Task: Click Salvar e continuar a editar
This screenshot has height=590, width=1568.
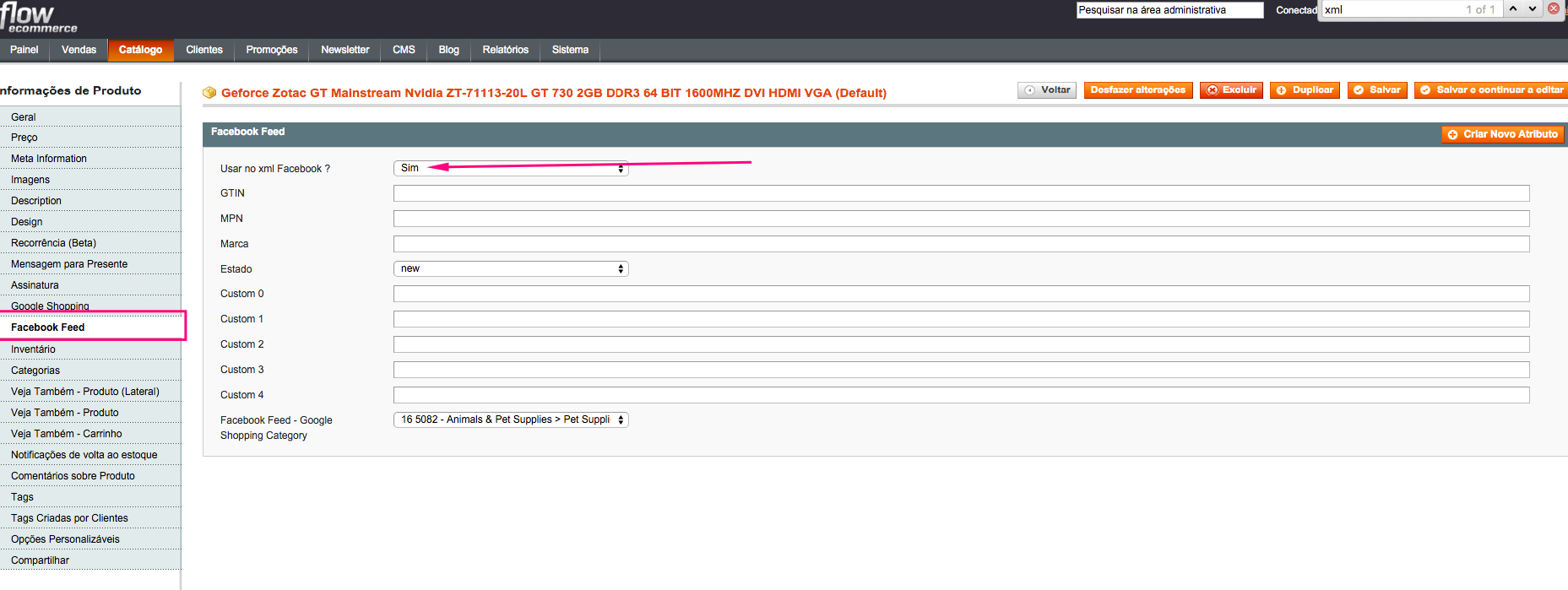Action: pos(1491,90)
